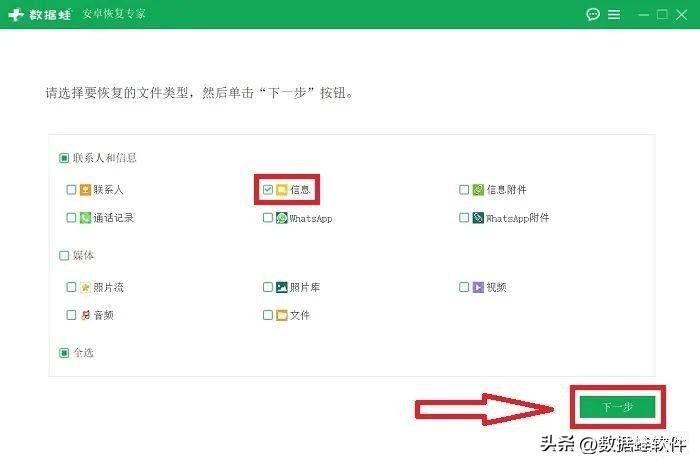Click the 照片库 label text
The width and height of the screenshot is (700, 466).
coord(305,287)
